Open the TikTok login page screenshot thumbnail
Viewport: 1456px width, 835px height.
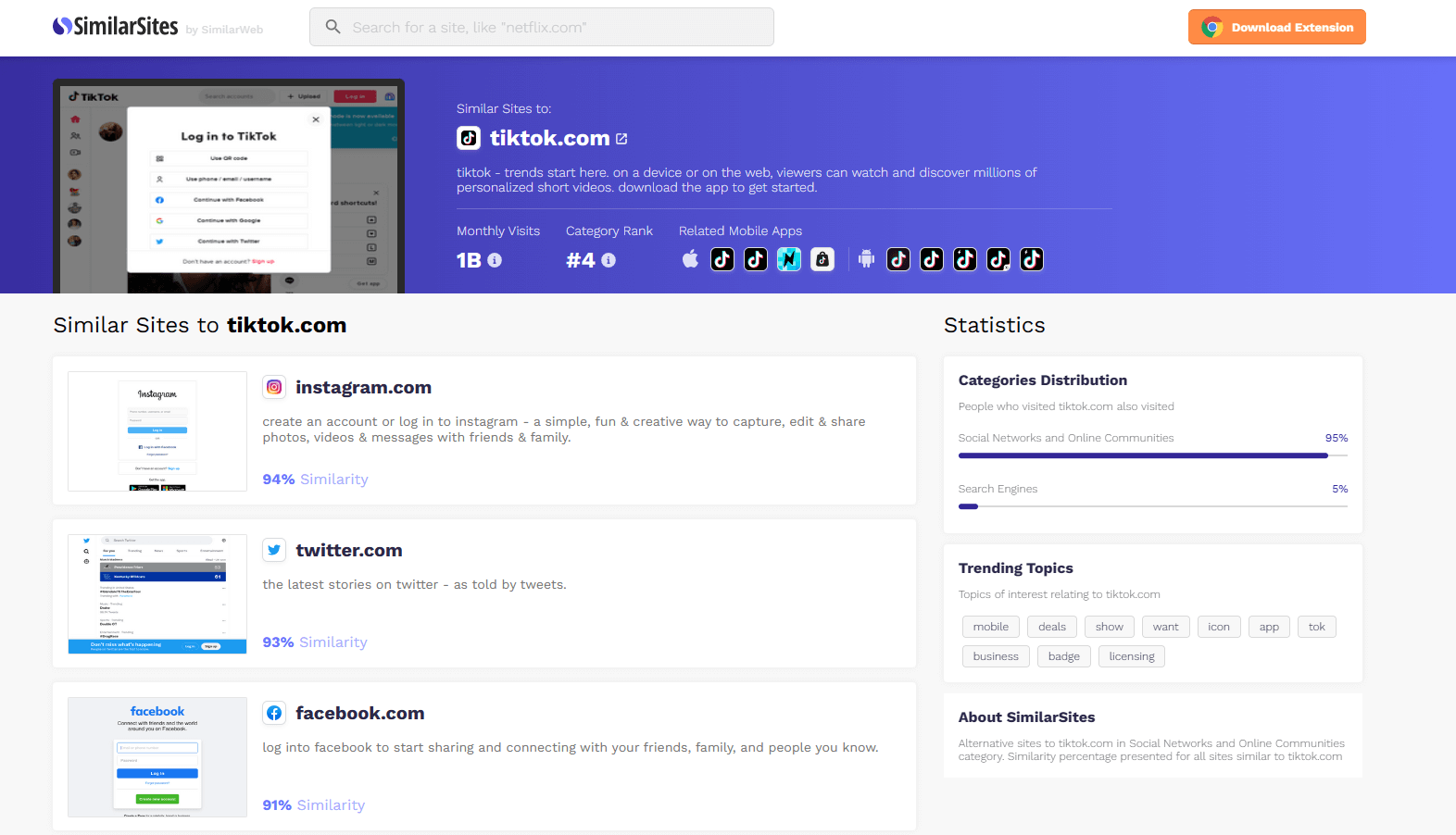[x=229, y=186]
